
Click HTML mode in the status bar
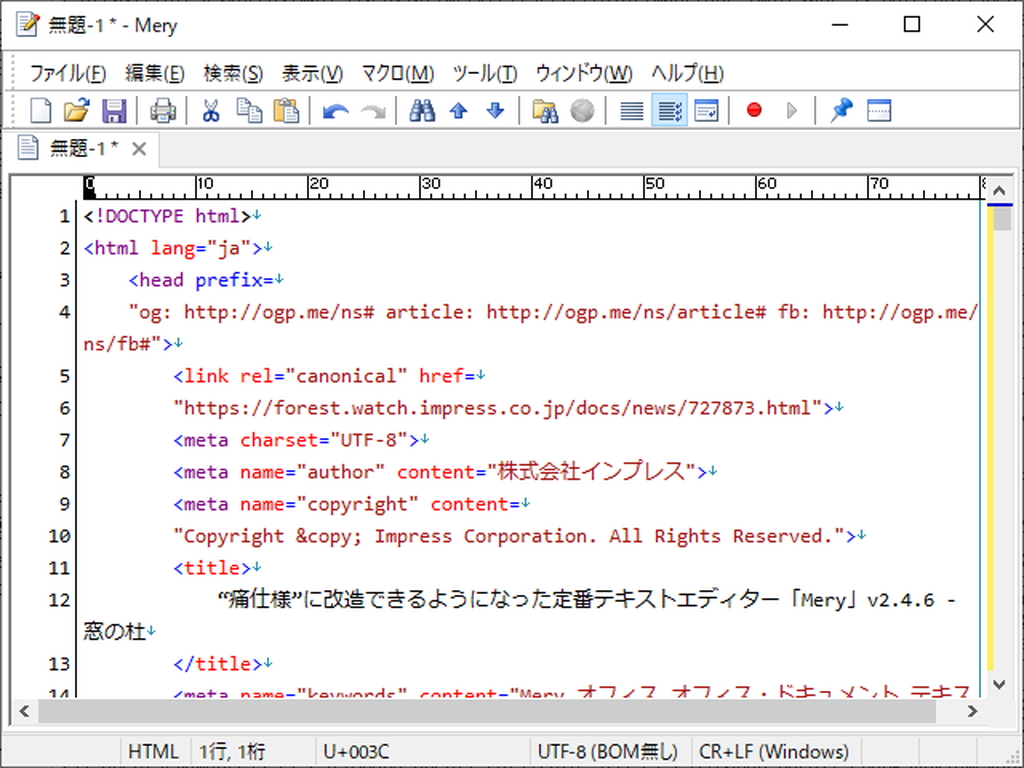(x=153, y=752)
